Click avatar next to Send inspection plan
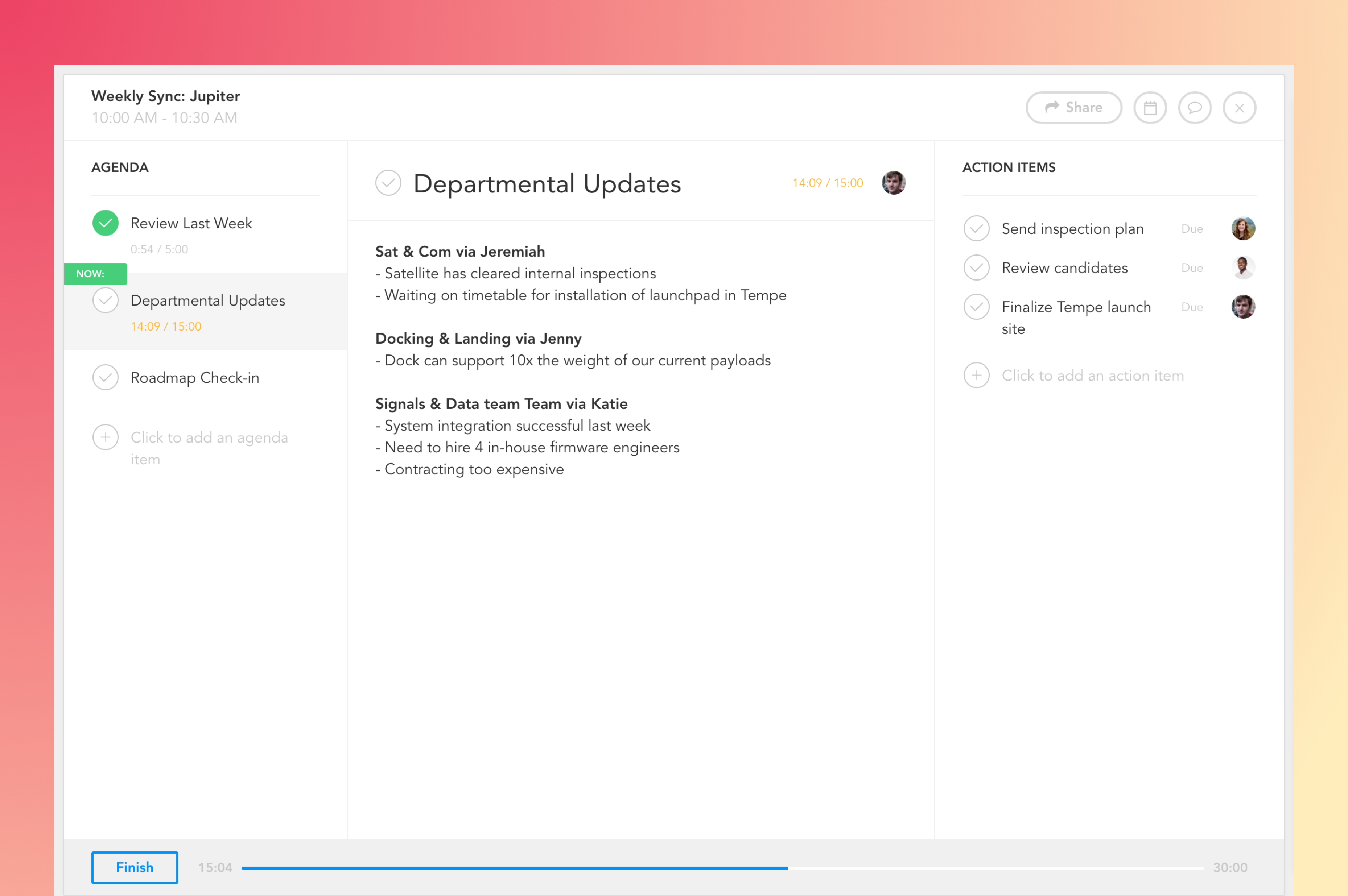Screen dimensions: 1348x896 point(1243,229)
